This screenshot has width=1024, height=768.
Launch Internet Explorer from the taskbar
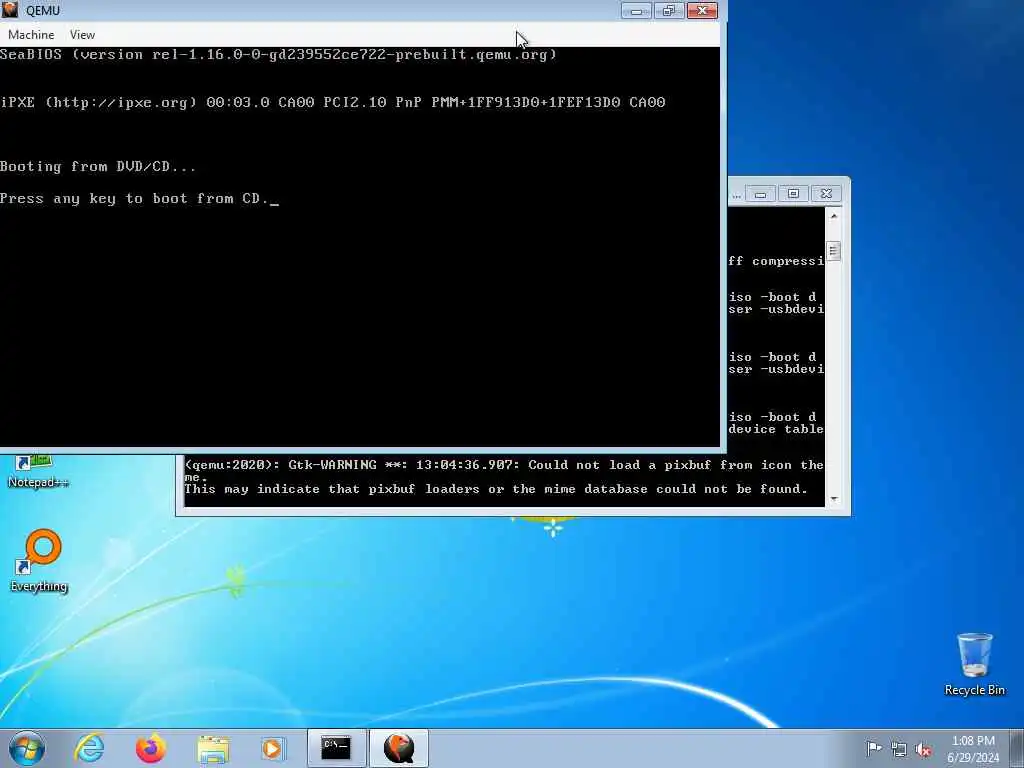point(89,748)
